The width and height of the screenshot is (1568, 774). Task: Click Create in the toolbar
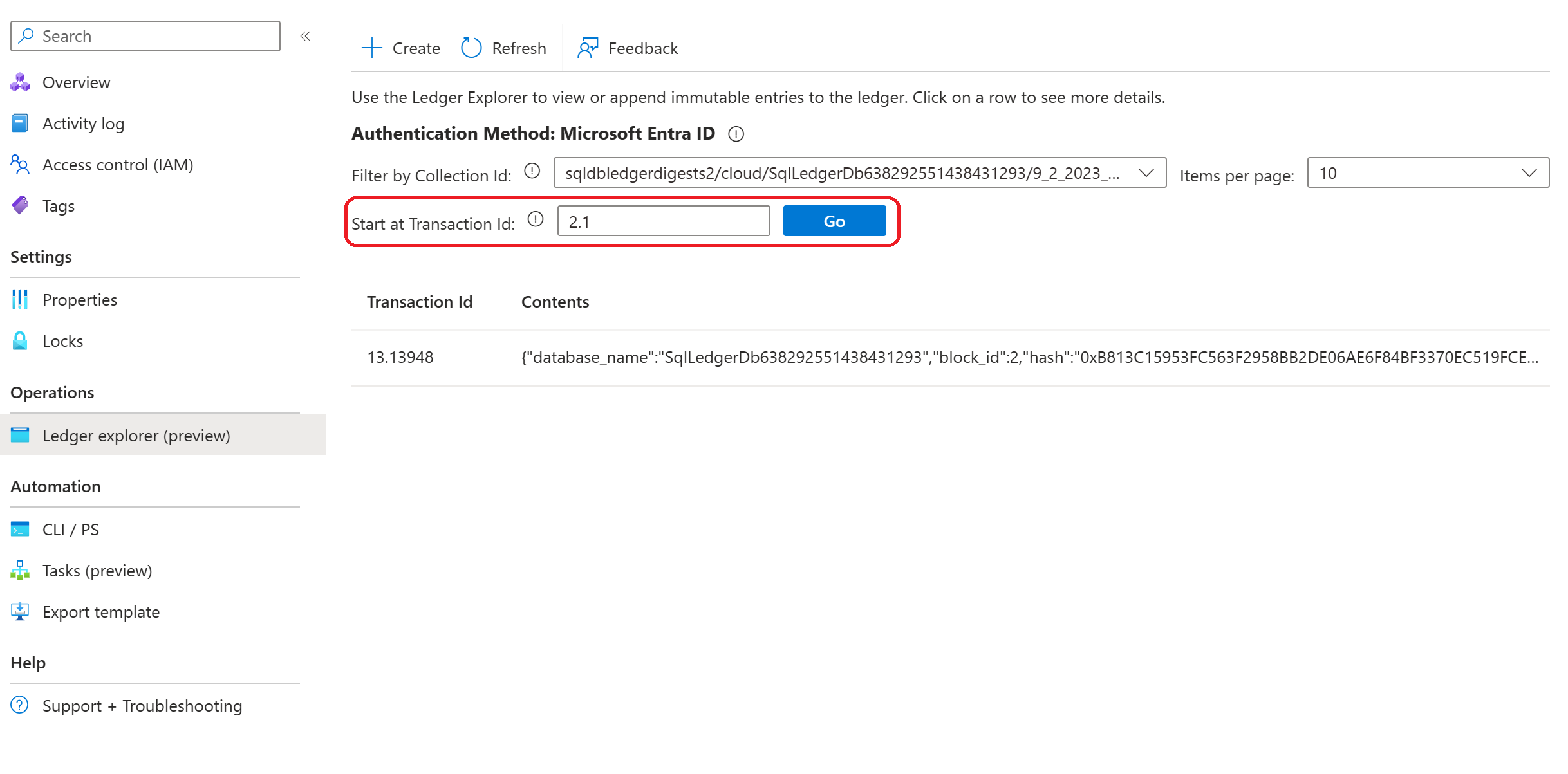[x=401, y=48]
